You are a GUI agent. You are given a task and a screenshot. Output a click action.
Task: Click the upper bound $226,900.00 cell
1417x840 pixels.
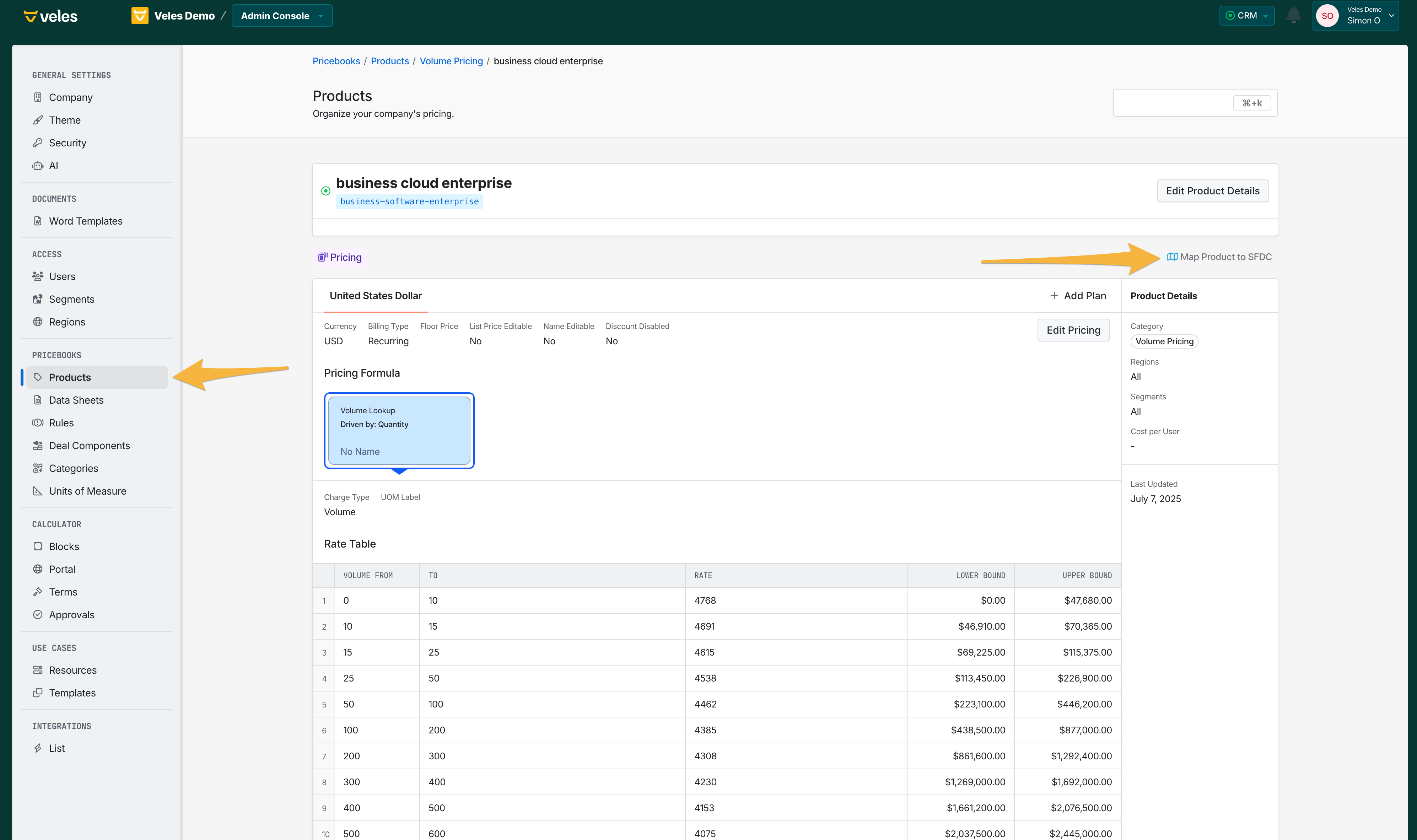1067,678
